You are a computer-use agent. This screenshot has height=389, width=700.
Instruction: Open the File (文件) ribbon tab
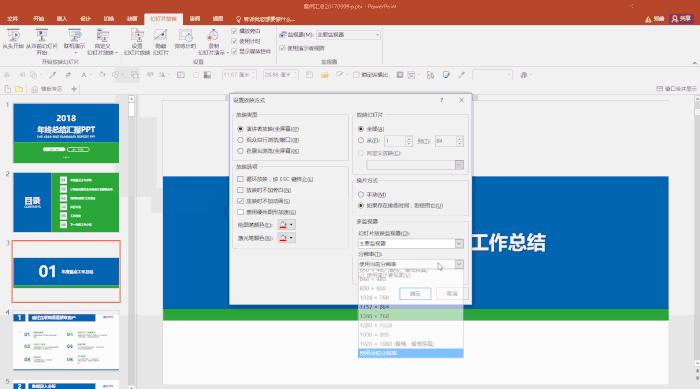click(12, 19)
